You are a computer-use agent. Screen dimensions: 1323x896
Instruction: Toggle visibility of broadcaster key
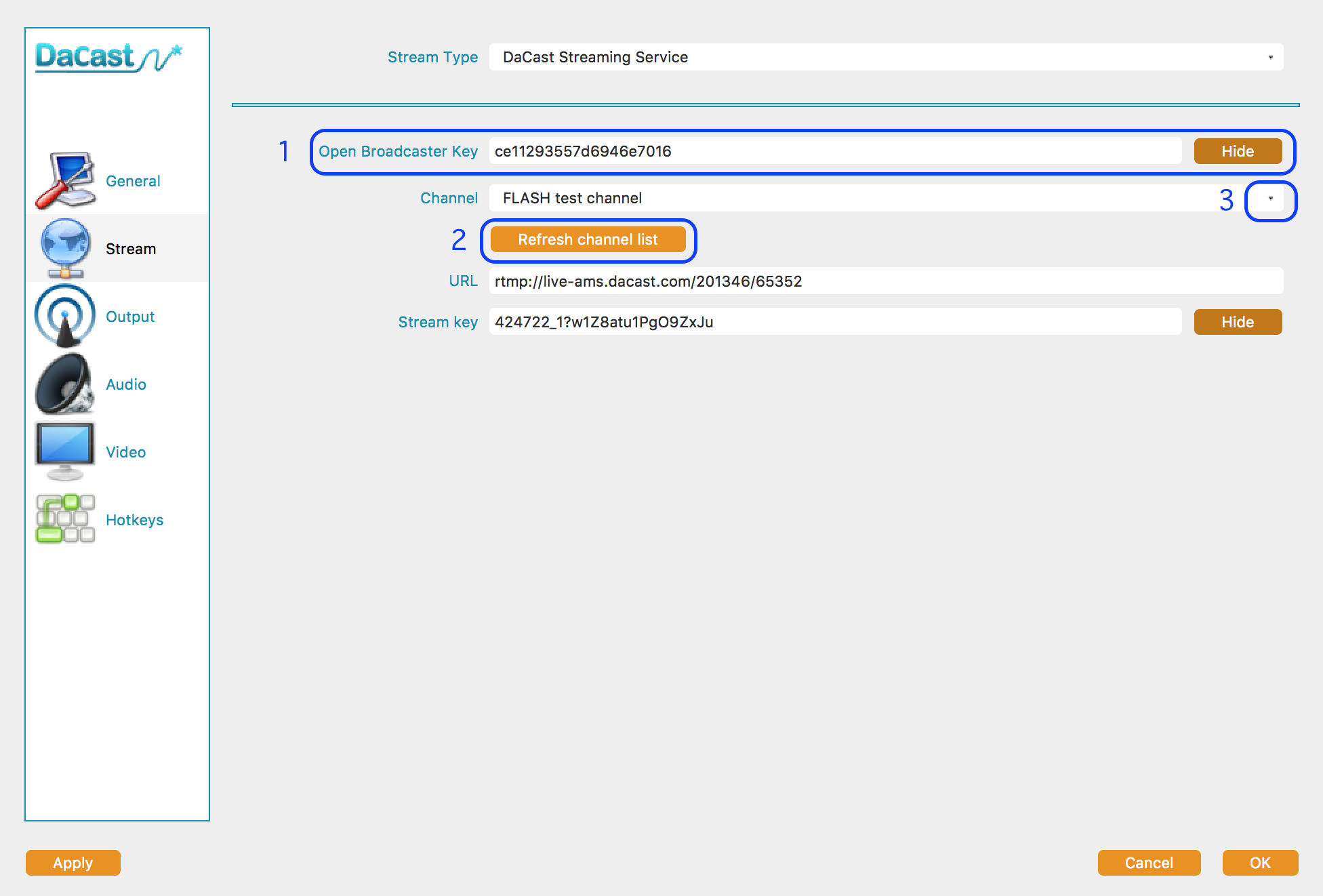pyautogui.click(x=1239, y=151)
